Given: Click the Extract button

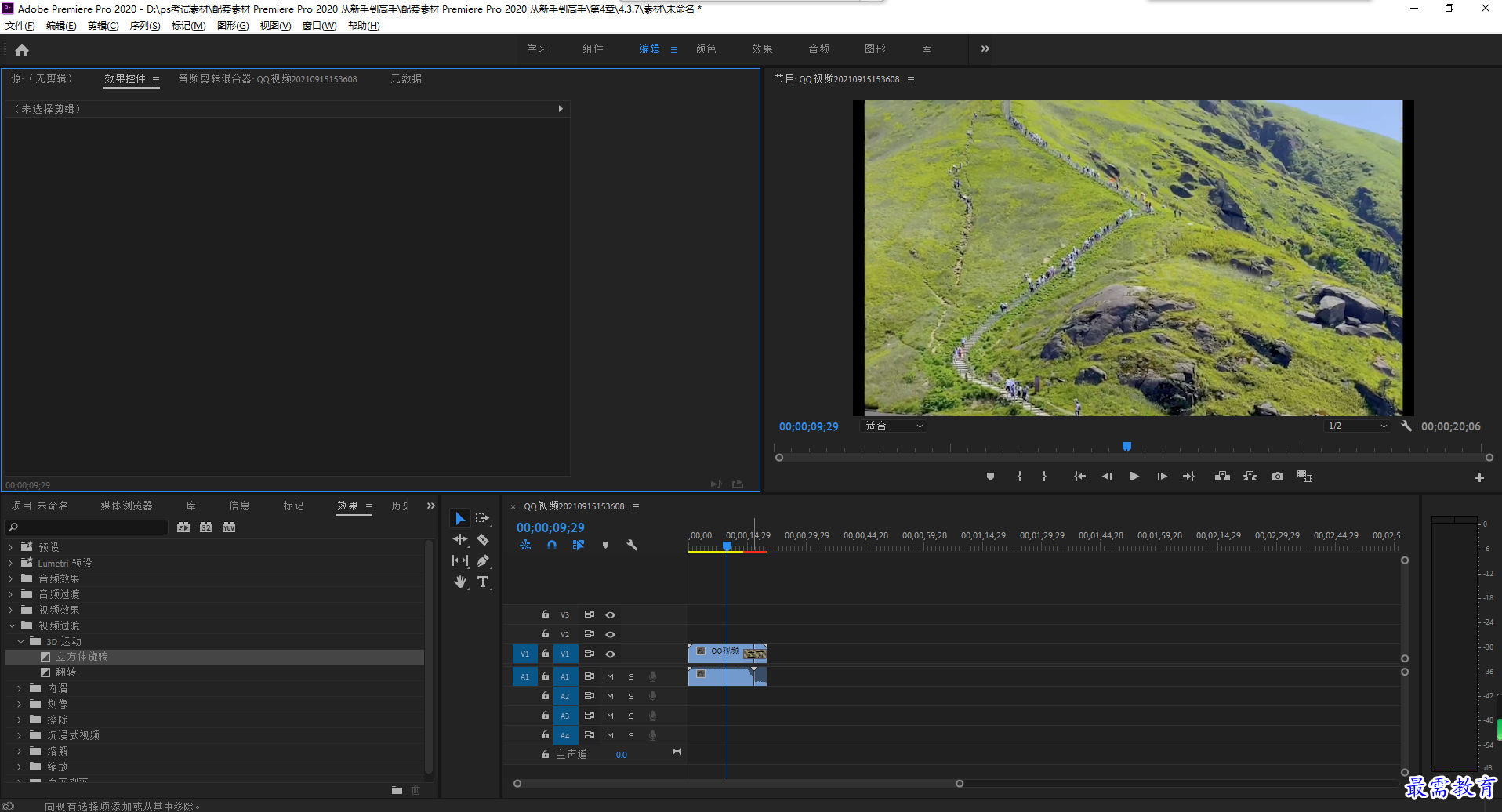Looking at the screenshot, I should coord(1250,477).
